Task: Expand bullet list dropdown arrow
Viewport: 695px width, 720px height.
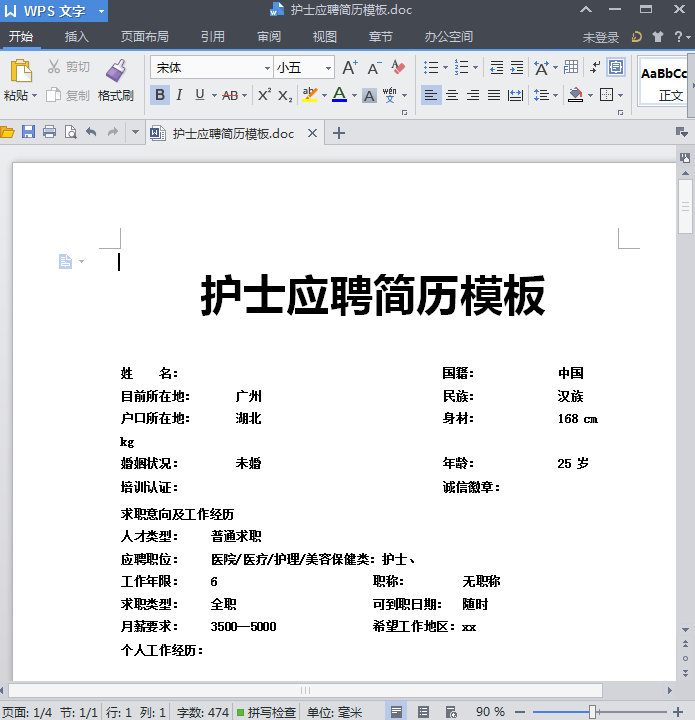Action: click(445, 68)
